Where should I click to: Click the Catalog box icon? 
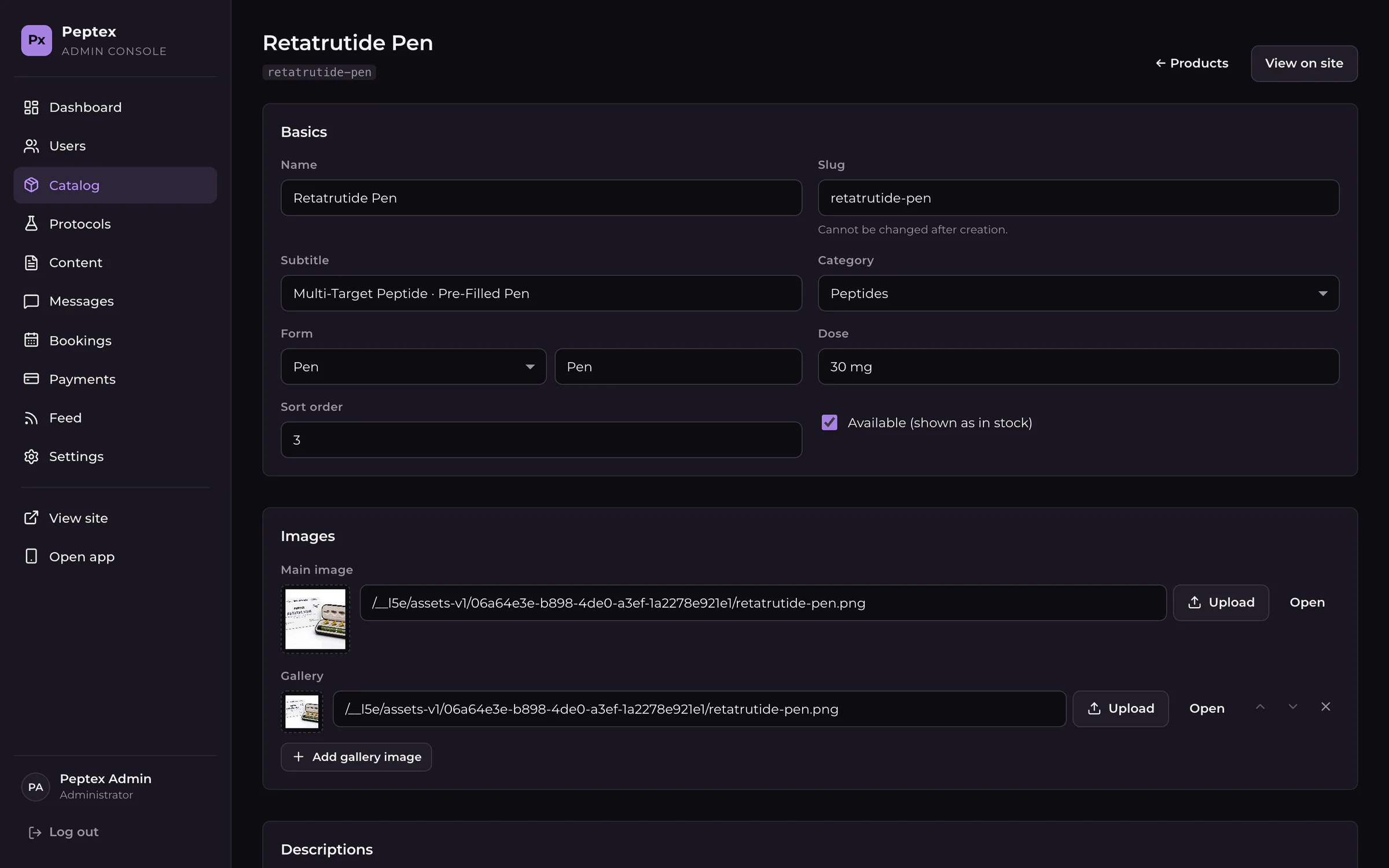click(31, 185)
